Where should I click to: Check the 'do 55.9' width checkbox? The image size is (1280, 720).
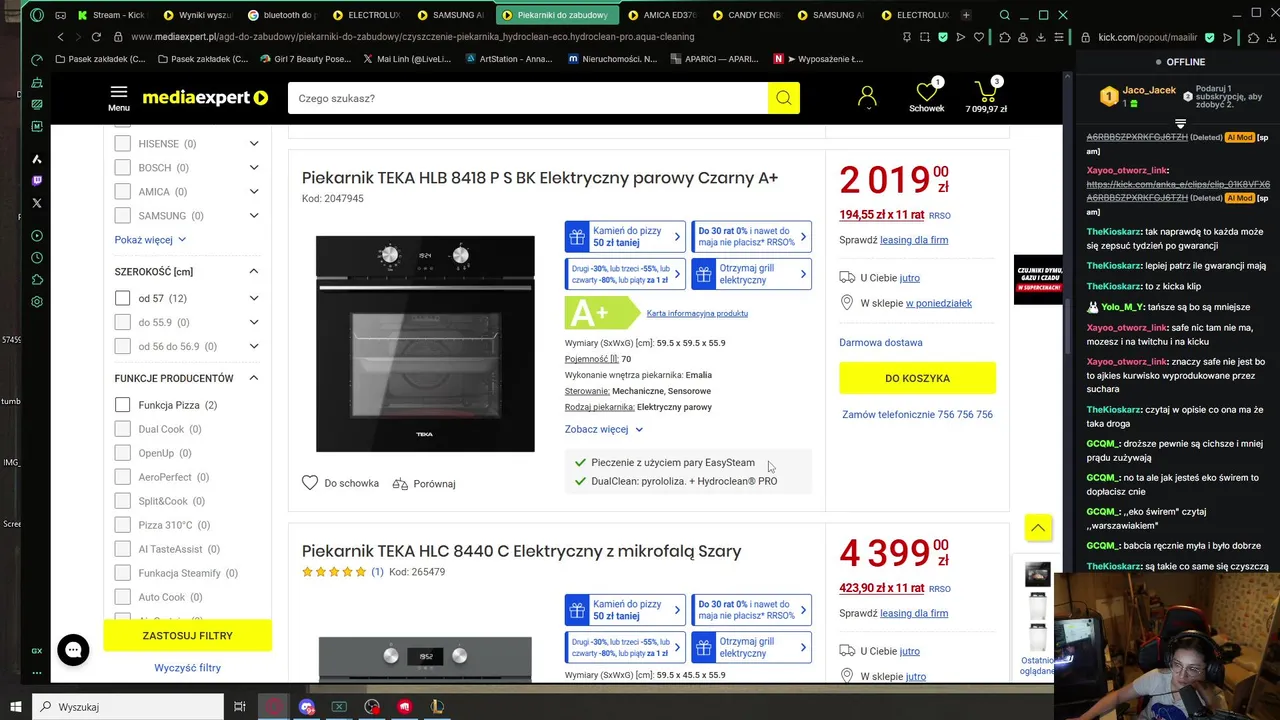(122, 322)
